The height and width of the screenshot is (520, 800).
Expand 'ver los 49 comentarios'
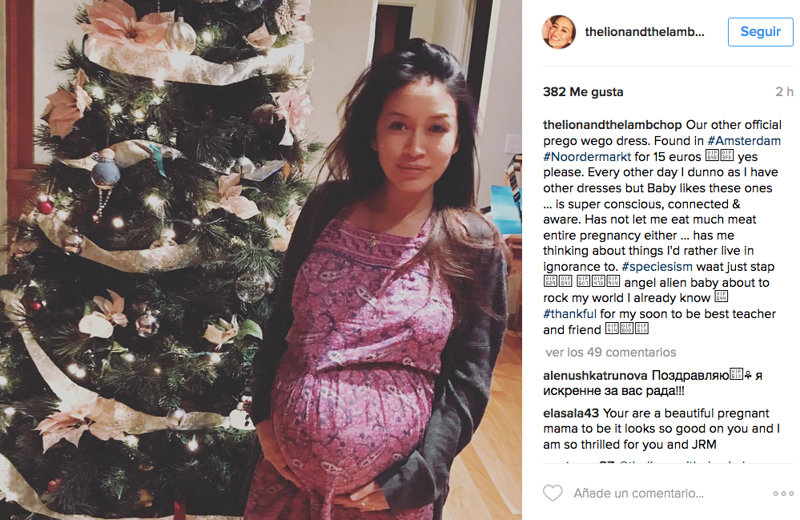610,352
